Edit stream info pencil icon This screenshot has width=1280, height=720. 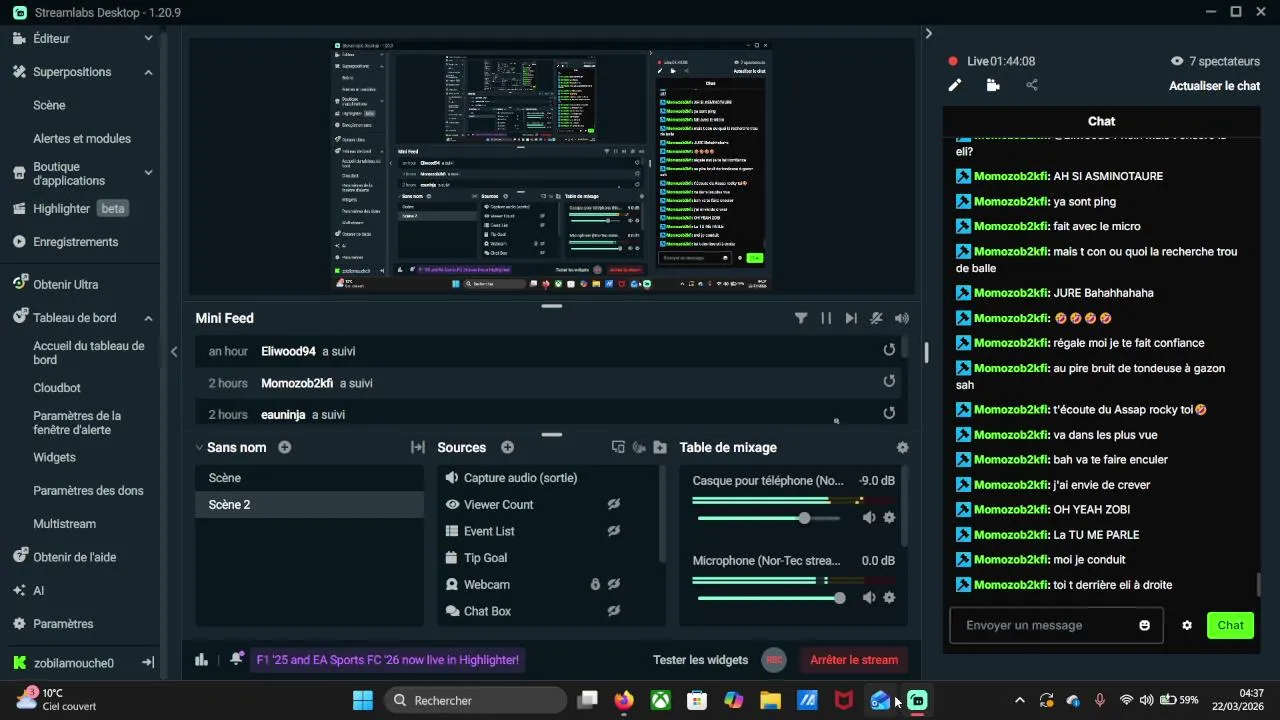point(955,86)
